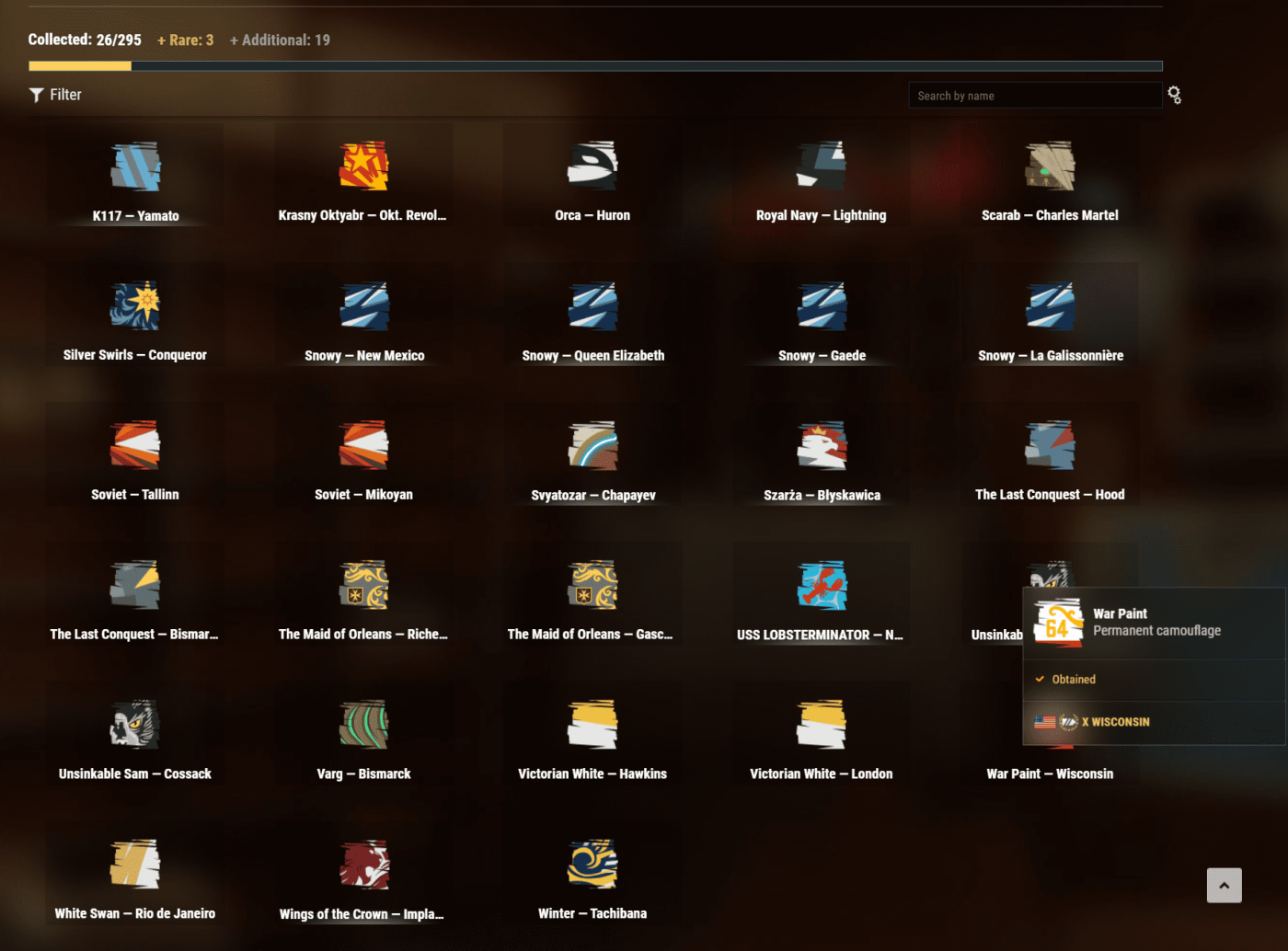Select the Soviet – Tallinn camouflage icon
This screenshot has height=951, width=1288.
[x=135, y=446]
